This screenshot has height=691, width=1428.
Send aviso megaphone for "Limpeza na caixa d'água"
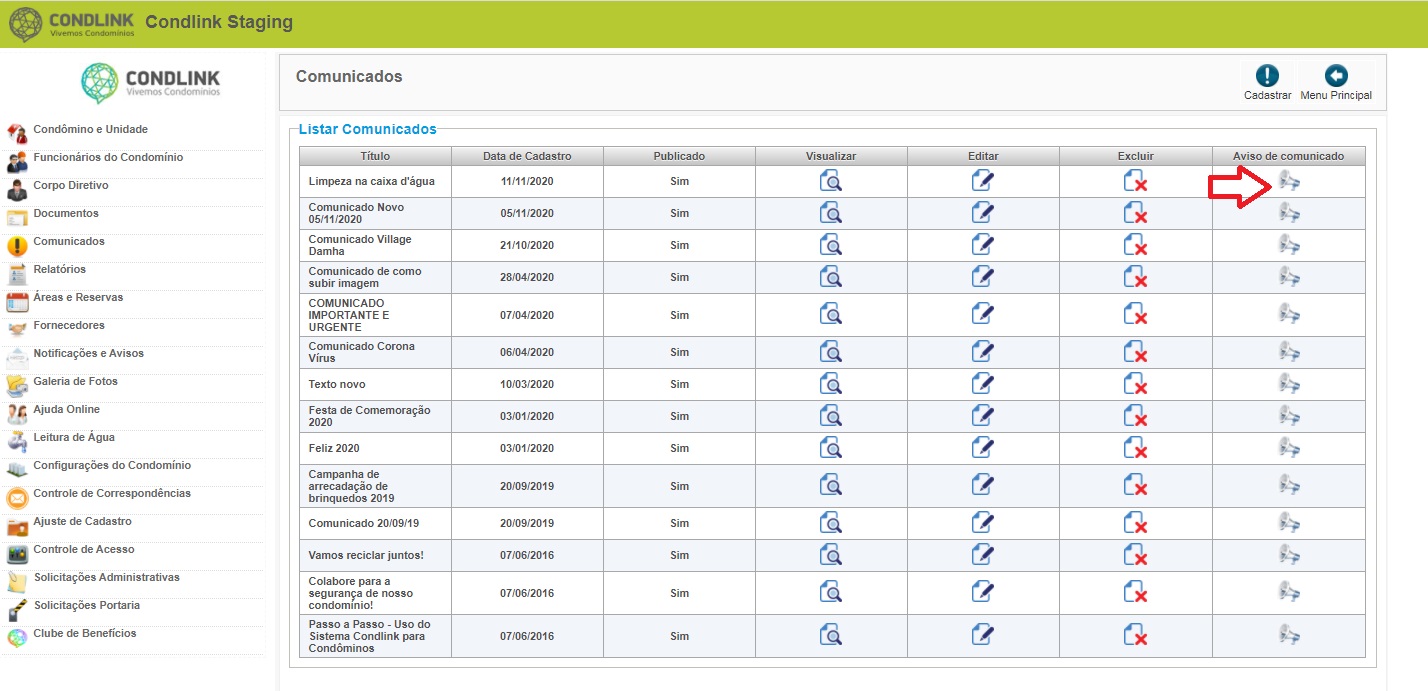1289,181
